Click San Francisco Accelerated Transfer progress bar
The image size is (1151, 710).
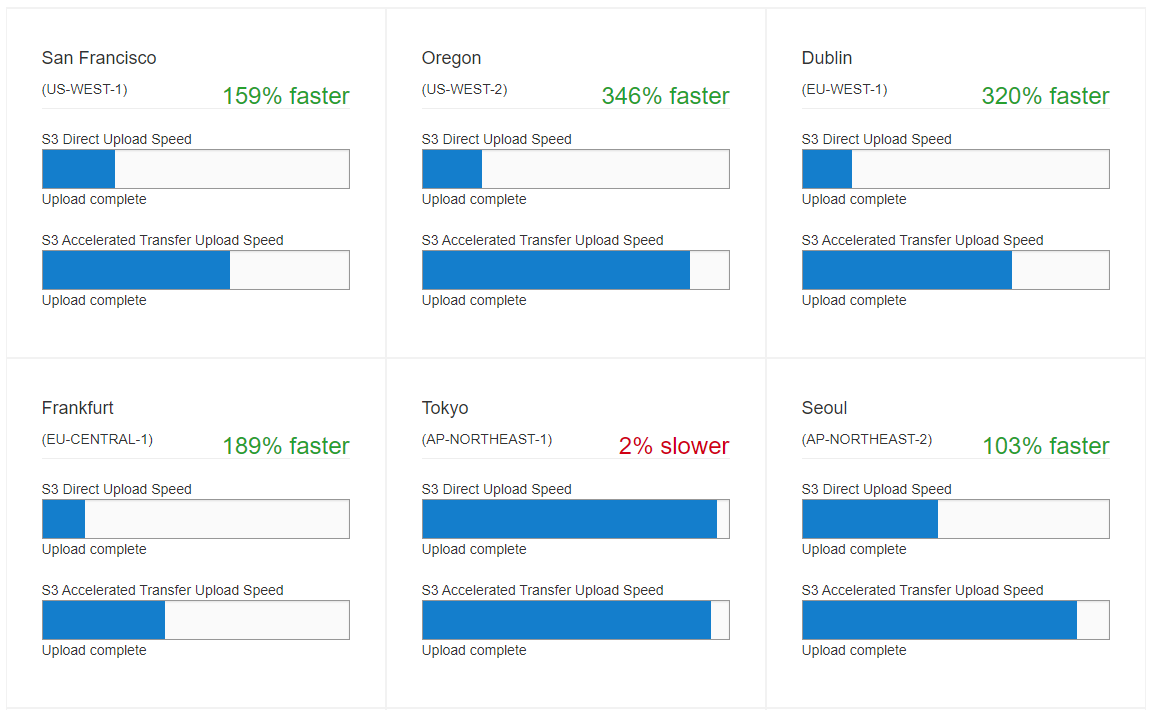[195, 270]
